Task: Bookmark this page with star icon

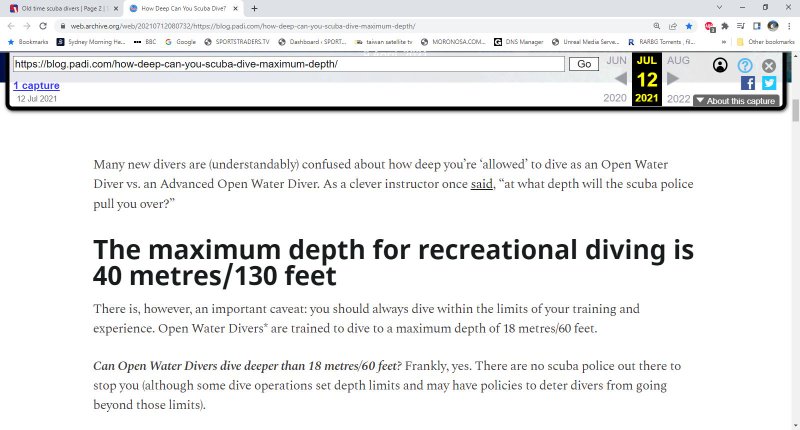Action: tap(689, 25)
